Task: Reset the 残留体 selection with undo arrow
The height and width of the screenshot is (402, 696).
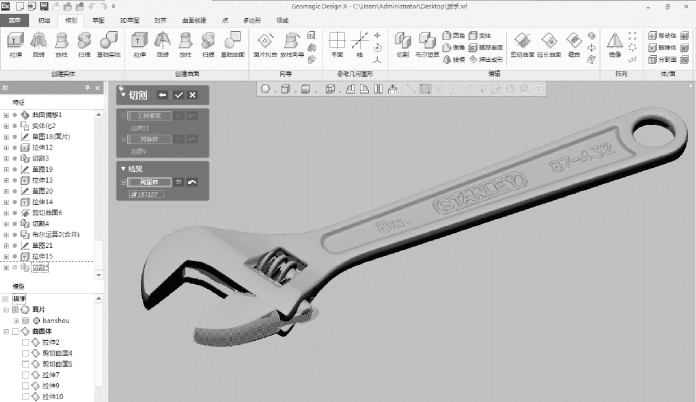Action: (192, 182)
